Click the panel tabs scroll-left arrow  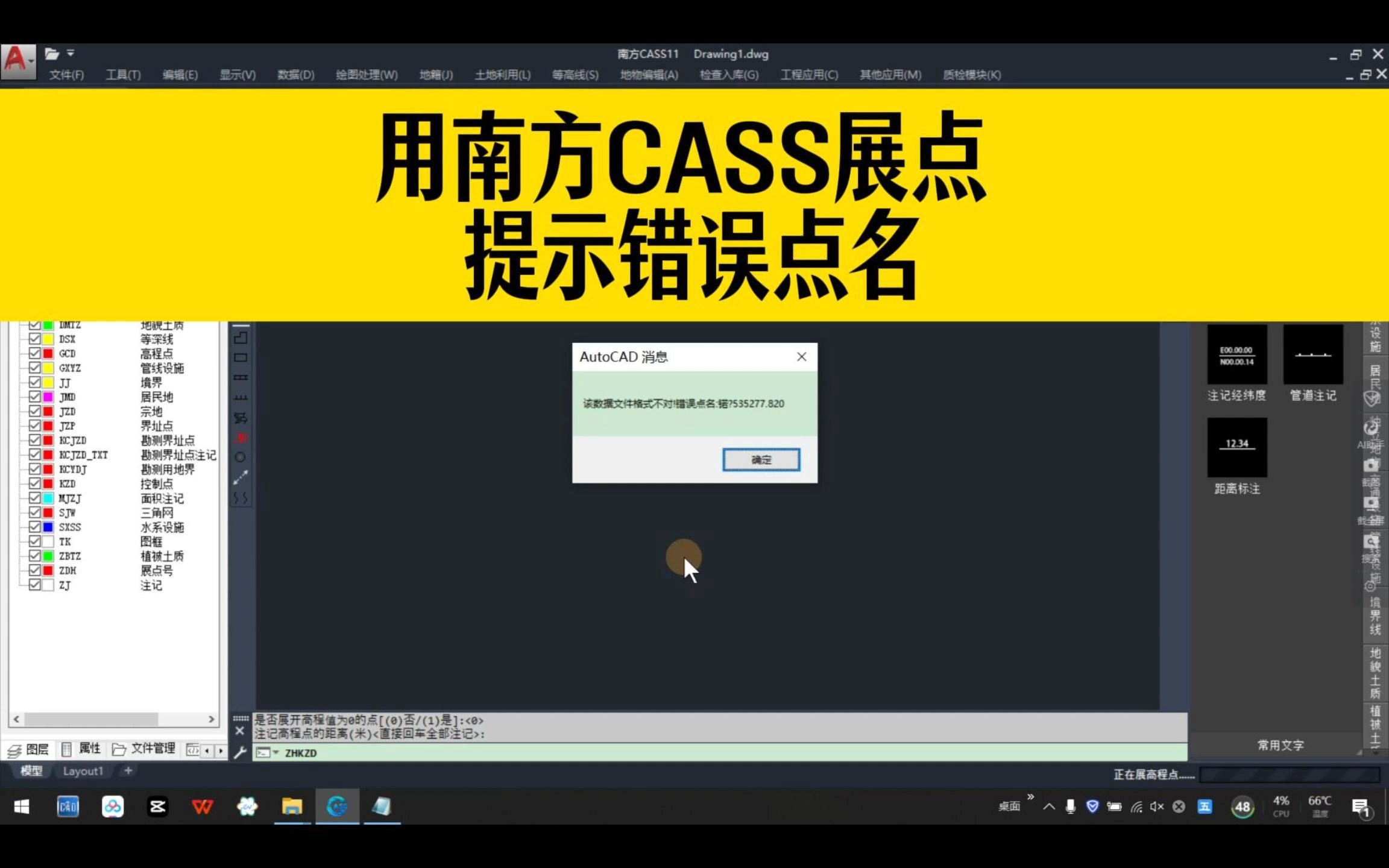[207, 750]
